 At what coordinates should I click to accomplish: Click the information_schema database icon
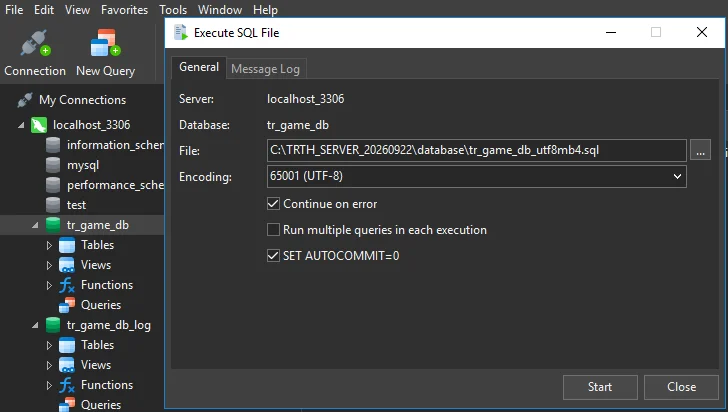click(53, 145)
